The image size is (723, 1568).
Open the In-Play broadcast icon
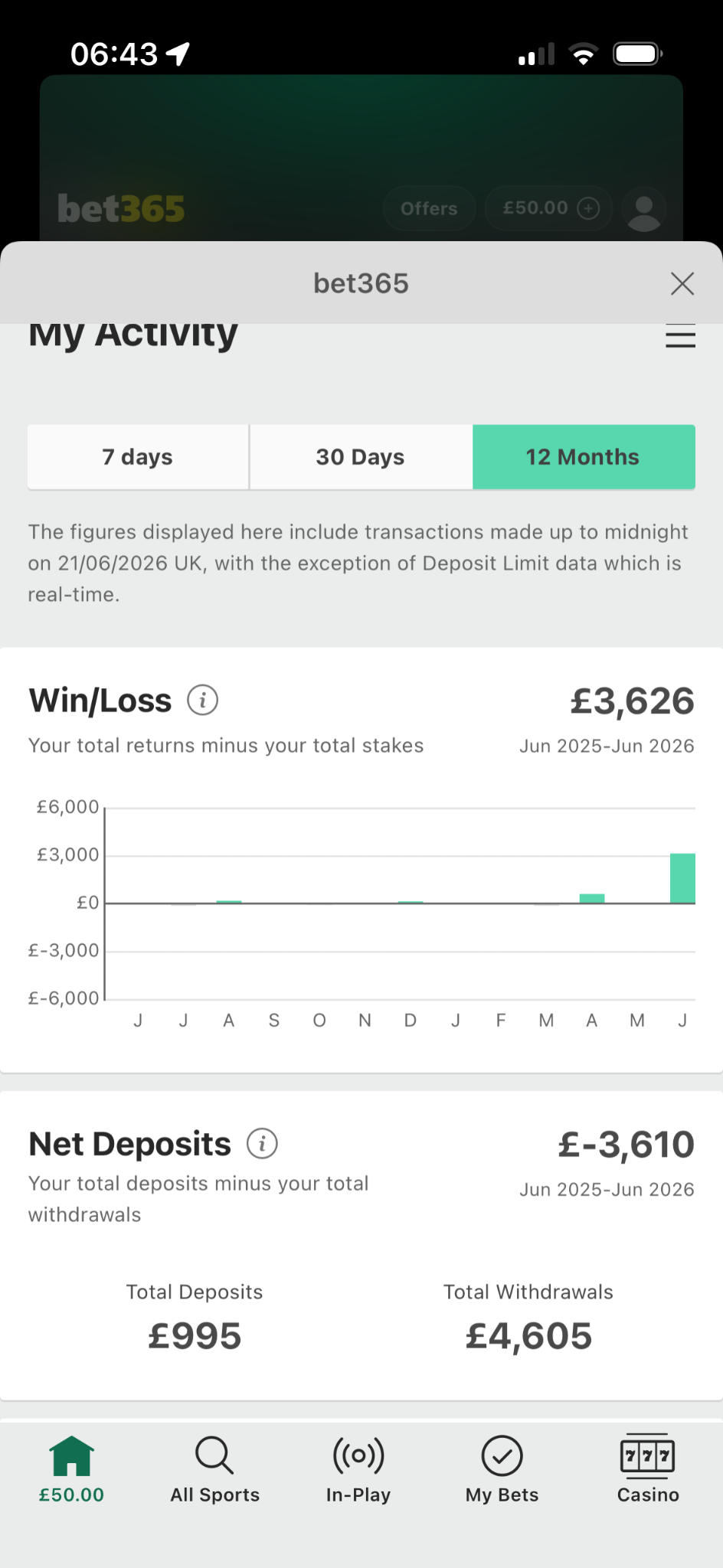pos(358,1455)
